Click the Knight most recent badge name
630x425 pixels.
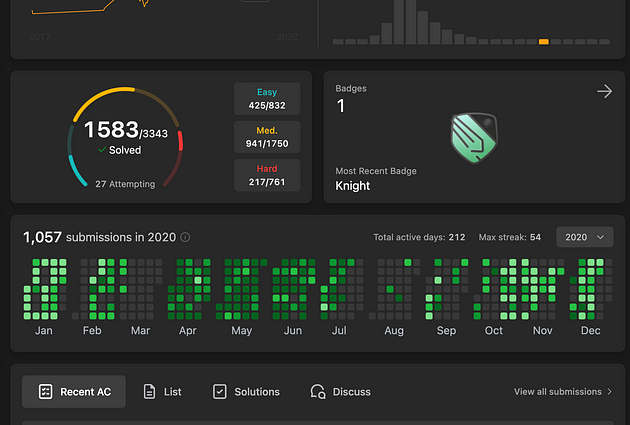pos(353,185)
